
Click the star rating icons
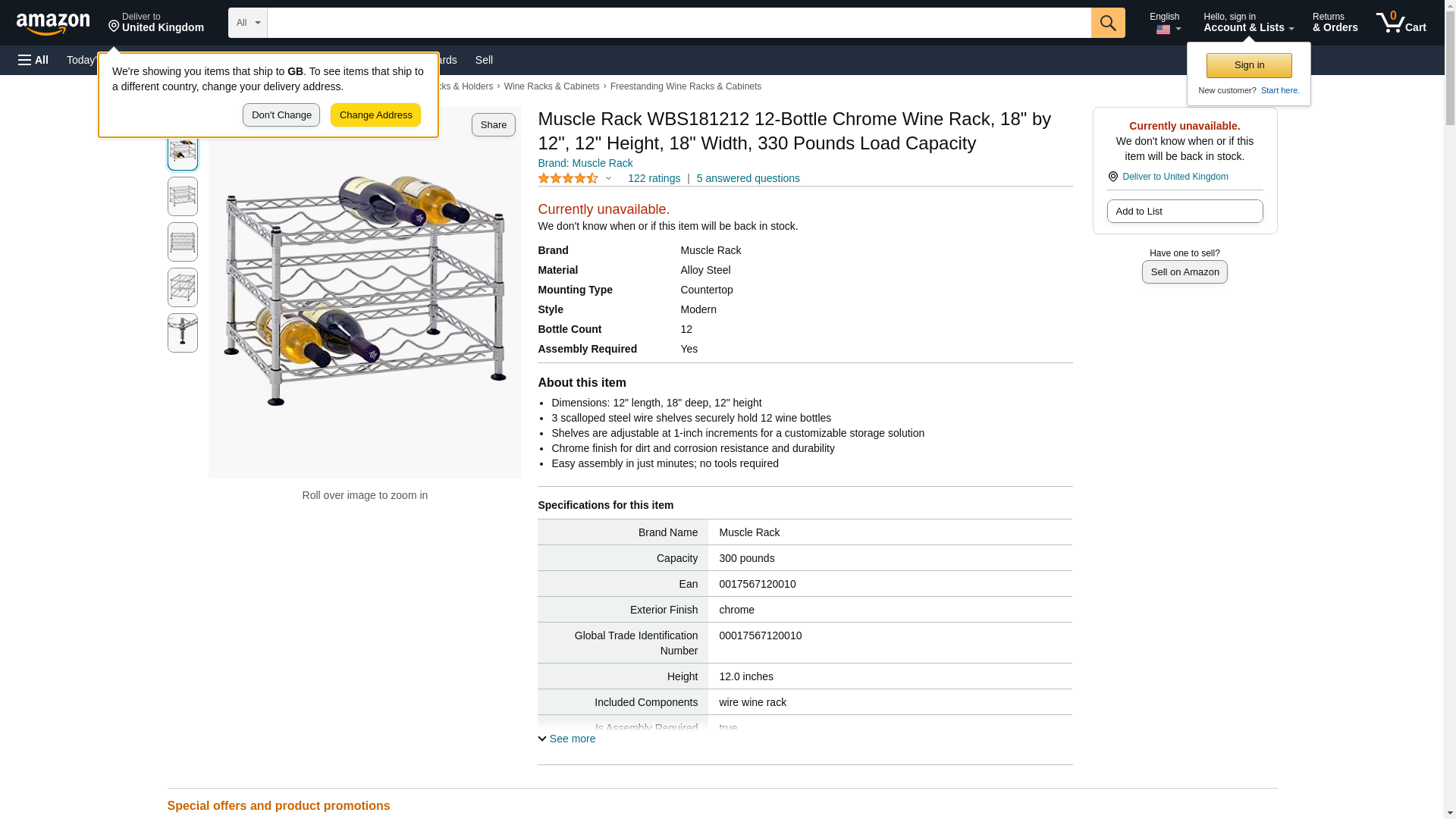[568, 178]
